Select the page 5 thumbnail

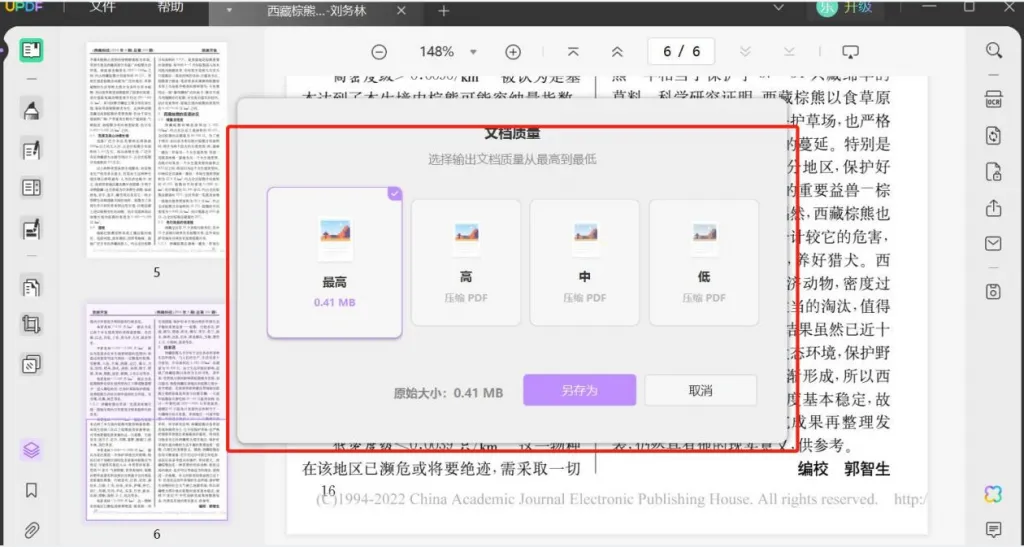[x=157, y=149]
